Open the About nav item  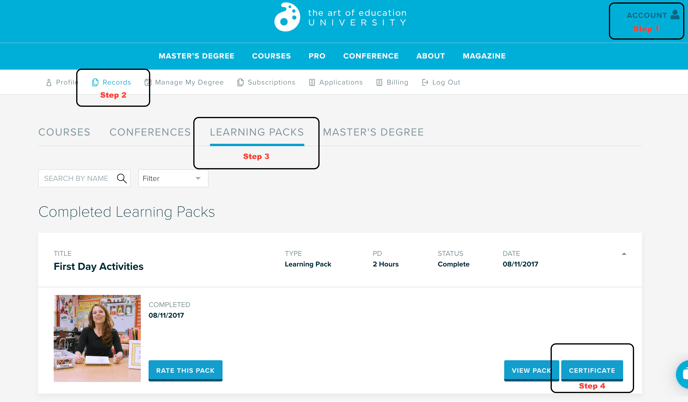430,56
